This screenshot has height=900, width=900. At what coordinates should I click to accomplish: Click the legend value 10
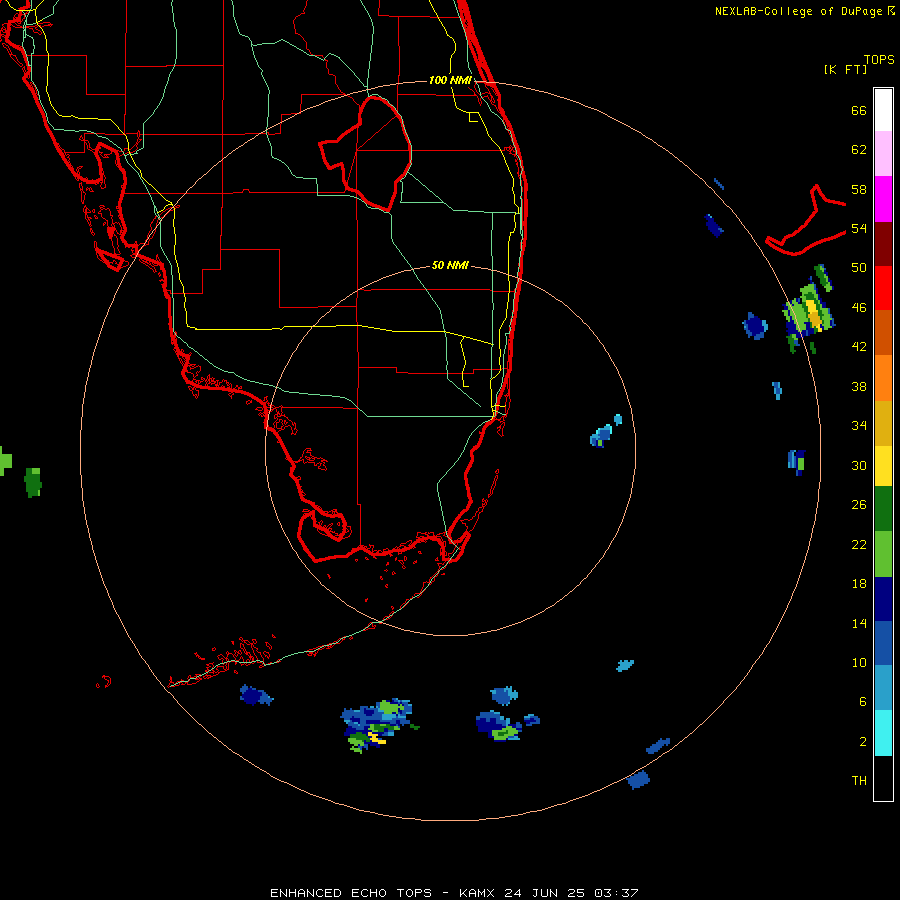pos(859,662)
